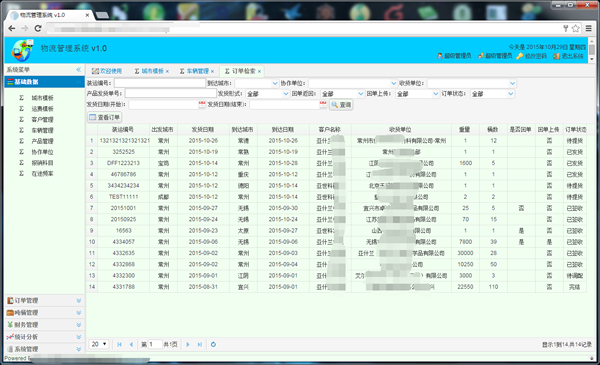Click the two-person 超级管理员 role icon
This screenshot has height=365, width=600.
point(481,56)
